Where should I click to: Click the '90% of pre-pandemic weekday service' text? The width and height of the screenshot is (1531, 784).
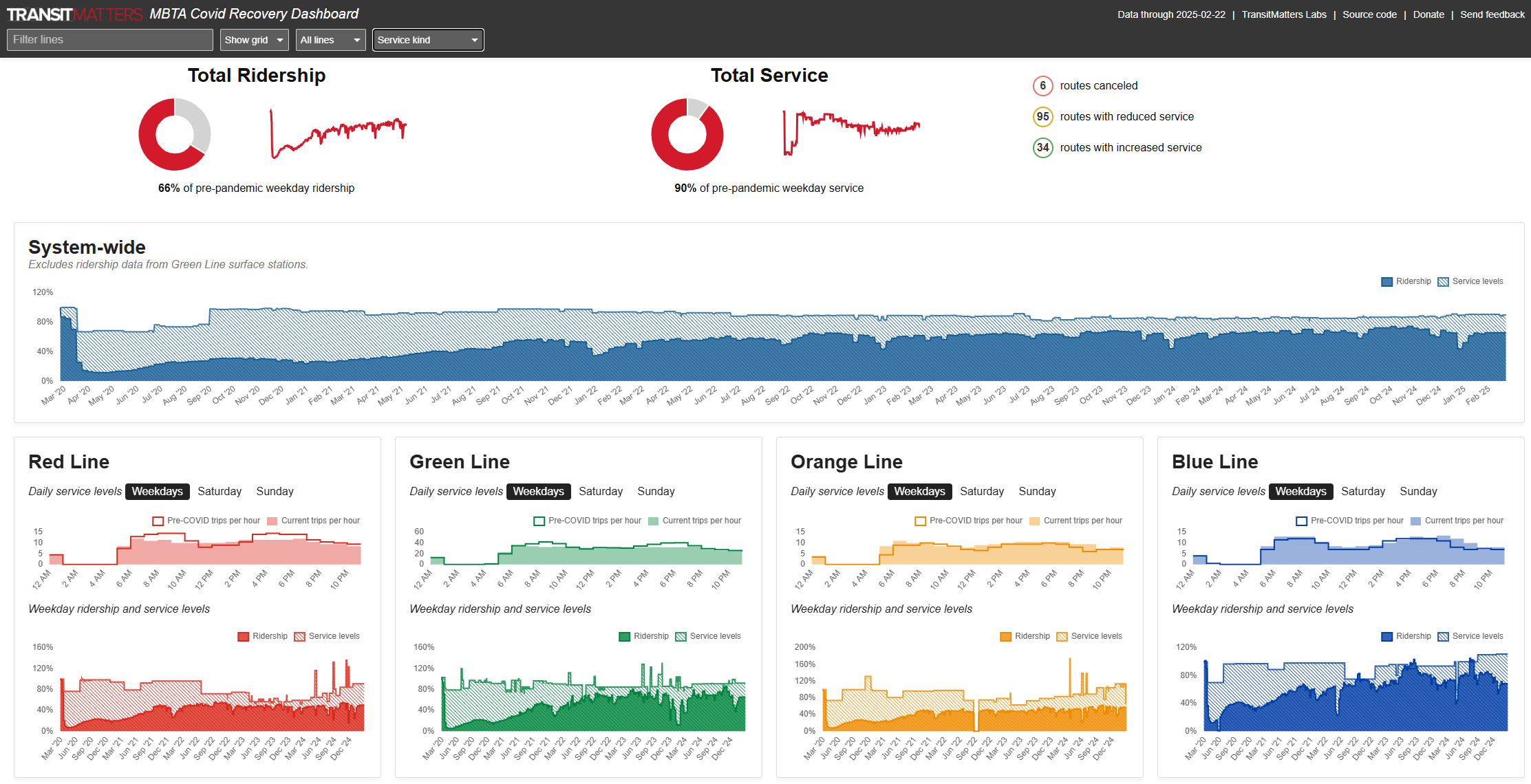pos(769,188)
